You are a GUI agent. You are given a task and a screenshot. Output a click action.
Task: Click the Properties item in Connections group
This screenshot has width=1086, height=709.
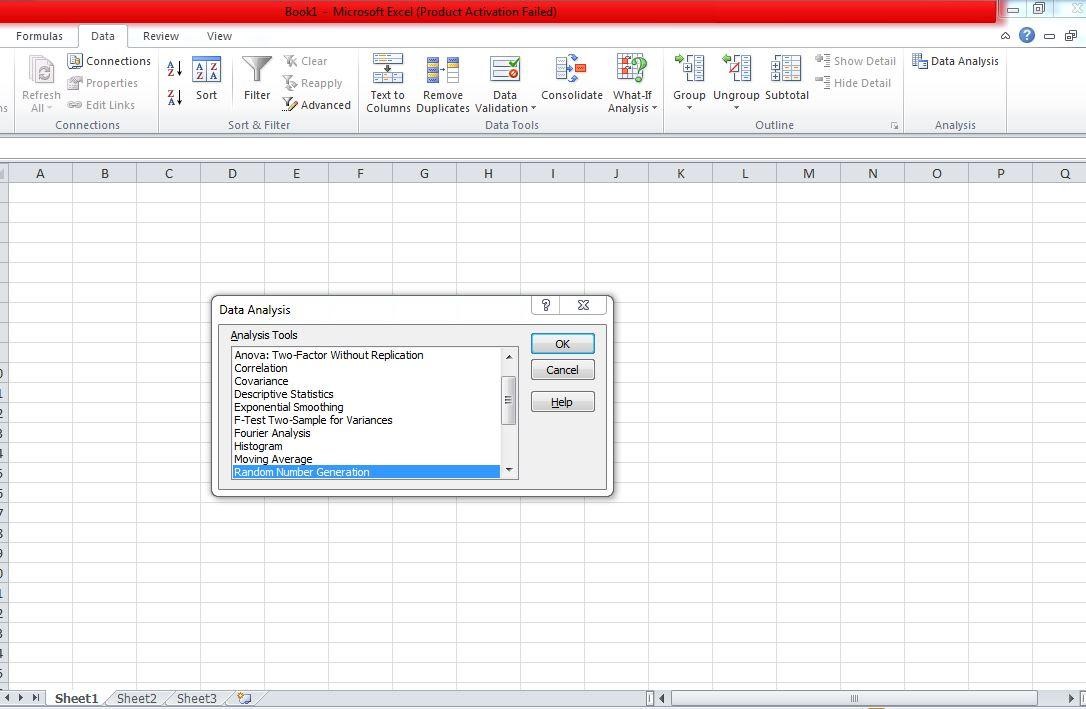(x=103, y=83)
